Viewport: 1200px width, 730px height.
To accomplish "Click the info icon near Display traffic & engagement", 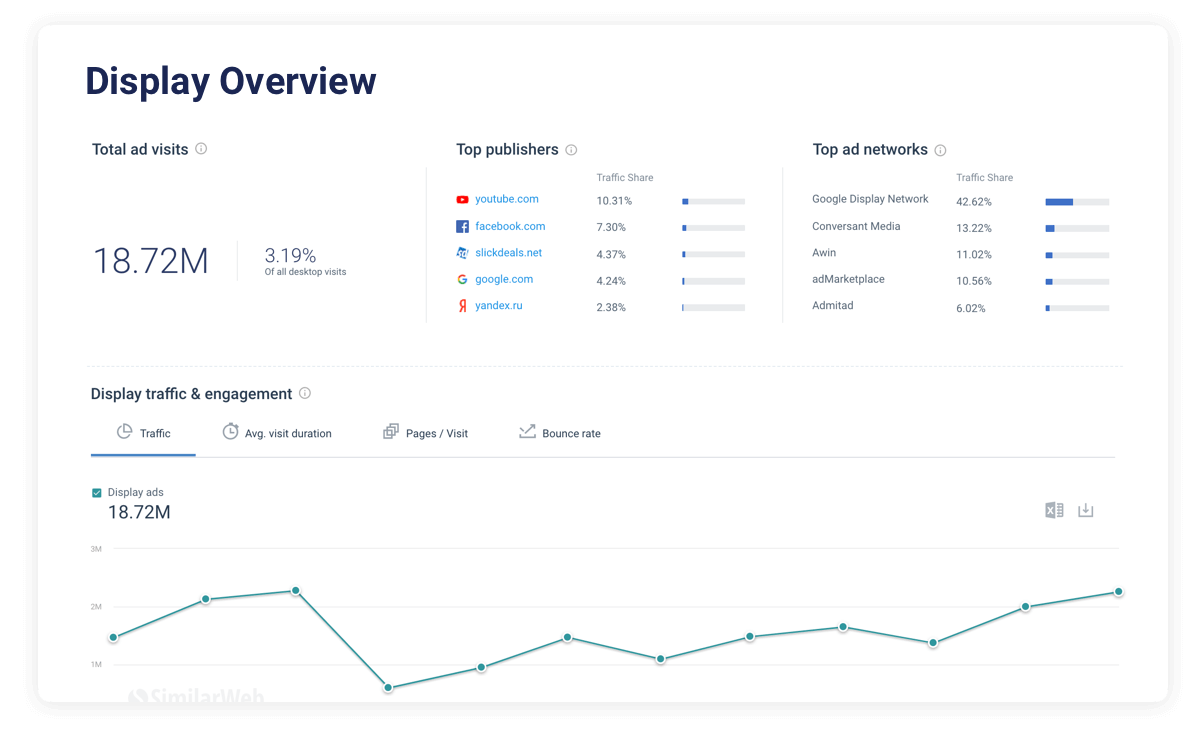I will 304,393.
